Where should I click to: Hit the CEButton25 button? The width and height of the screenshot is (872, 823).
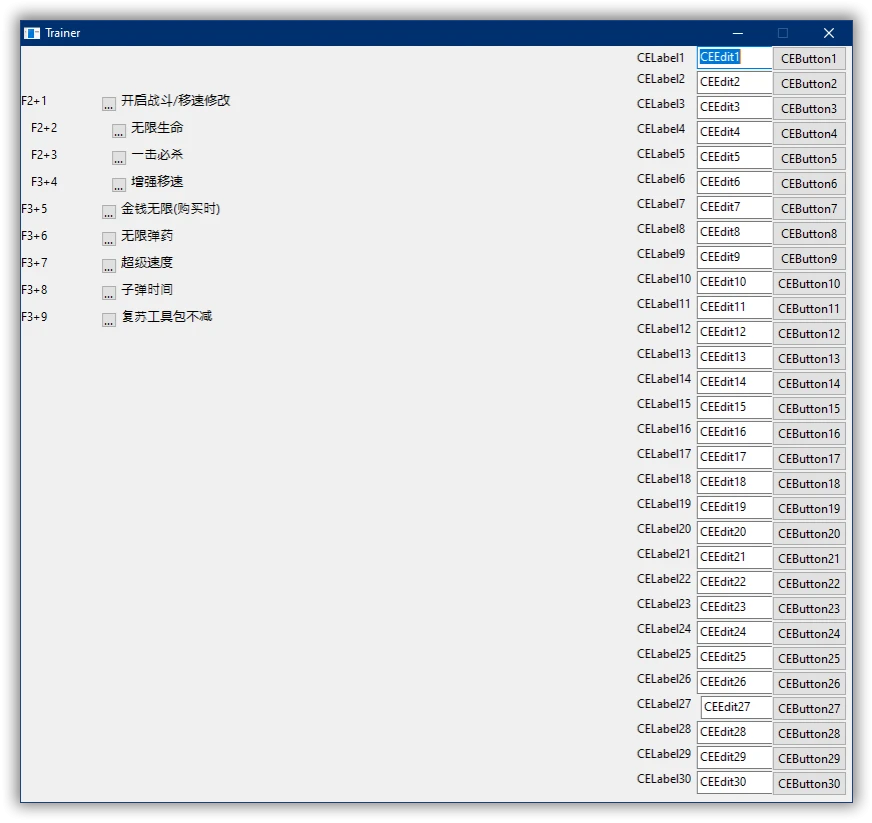(x=809, y=659)
